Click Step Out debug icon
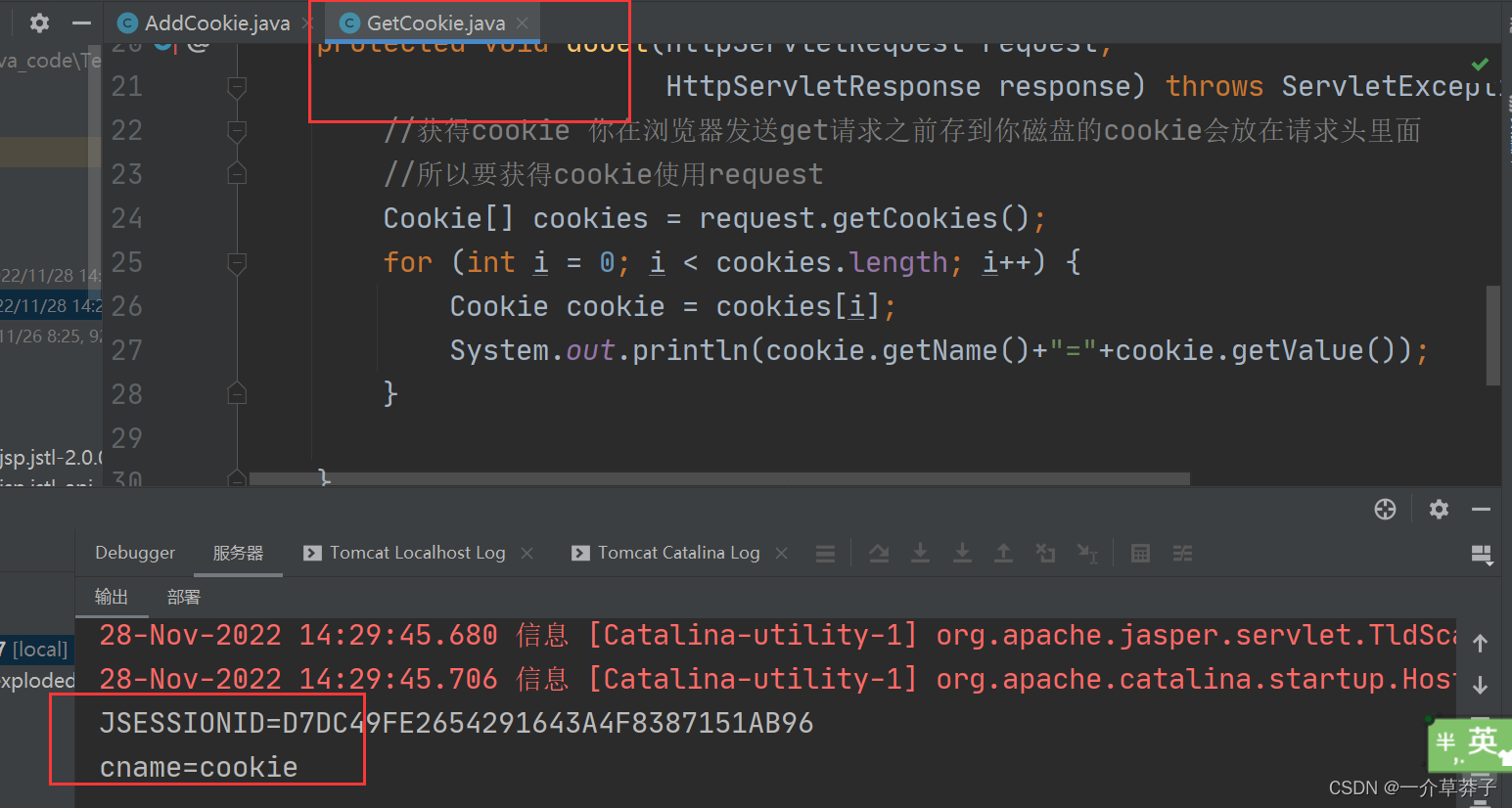The image size is (1512, 808). [1004, 554]
